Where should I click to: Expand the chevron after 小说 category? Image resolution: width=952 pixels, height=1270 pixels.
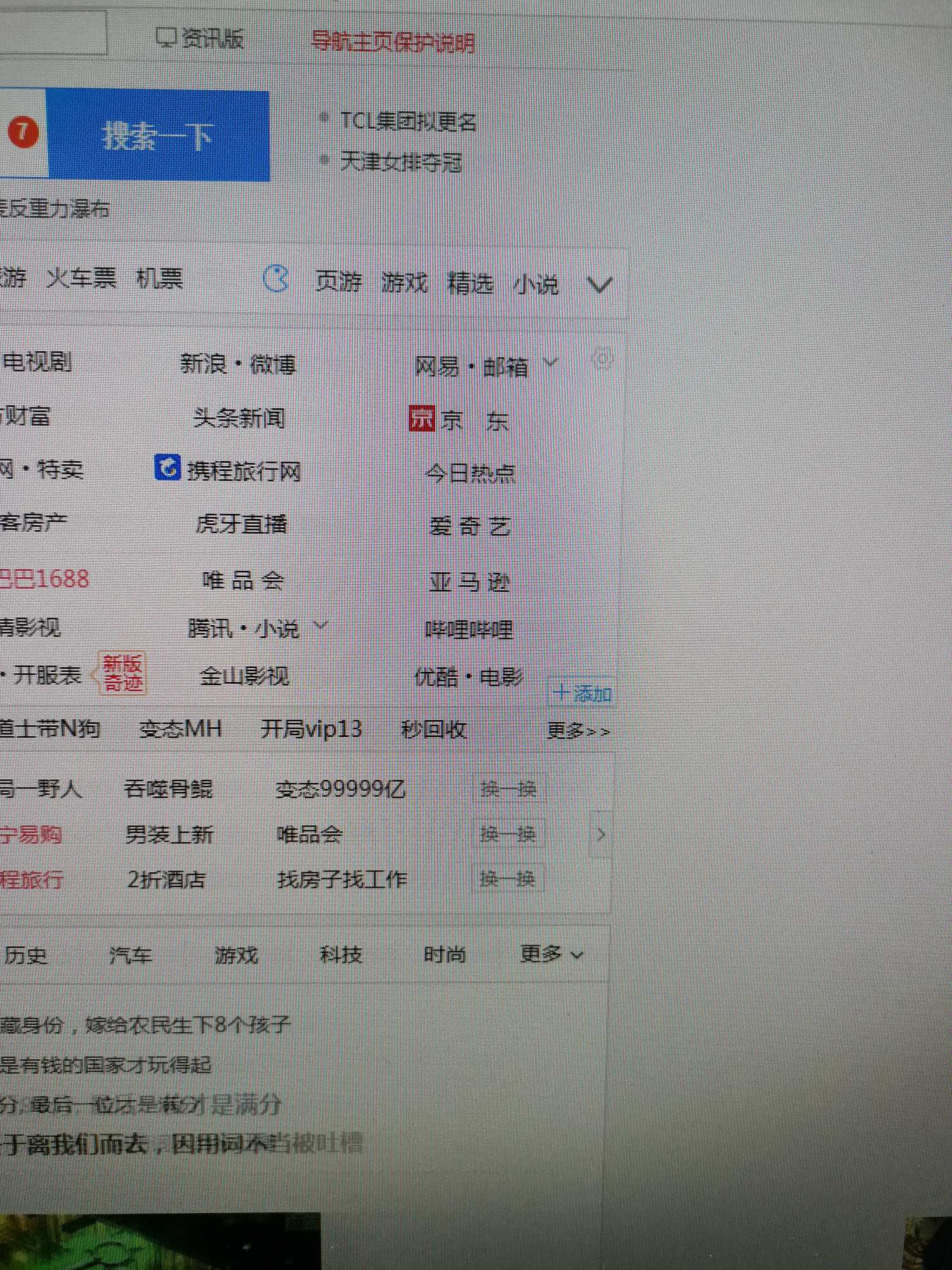[599, 286]
